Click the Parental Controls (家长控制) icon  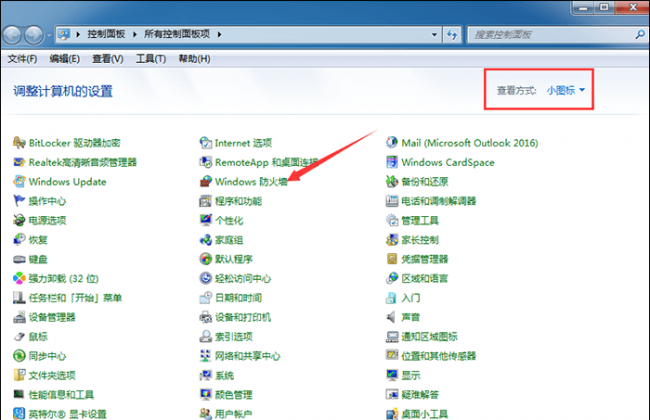[x=392, y=240]
